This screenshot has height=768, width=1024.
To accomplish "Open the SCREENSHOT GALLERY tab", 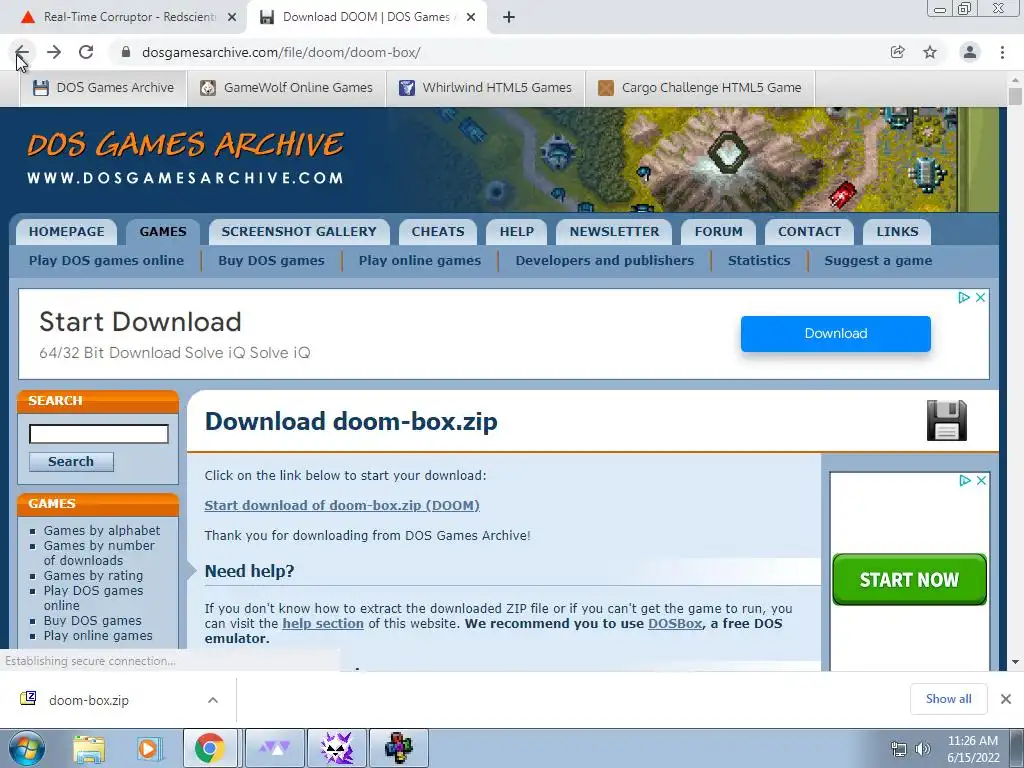I will (299, 232).
